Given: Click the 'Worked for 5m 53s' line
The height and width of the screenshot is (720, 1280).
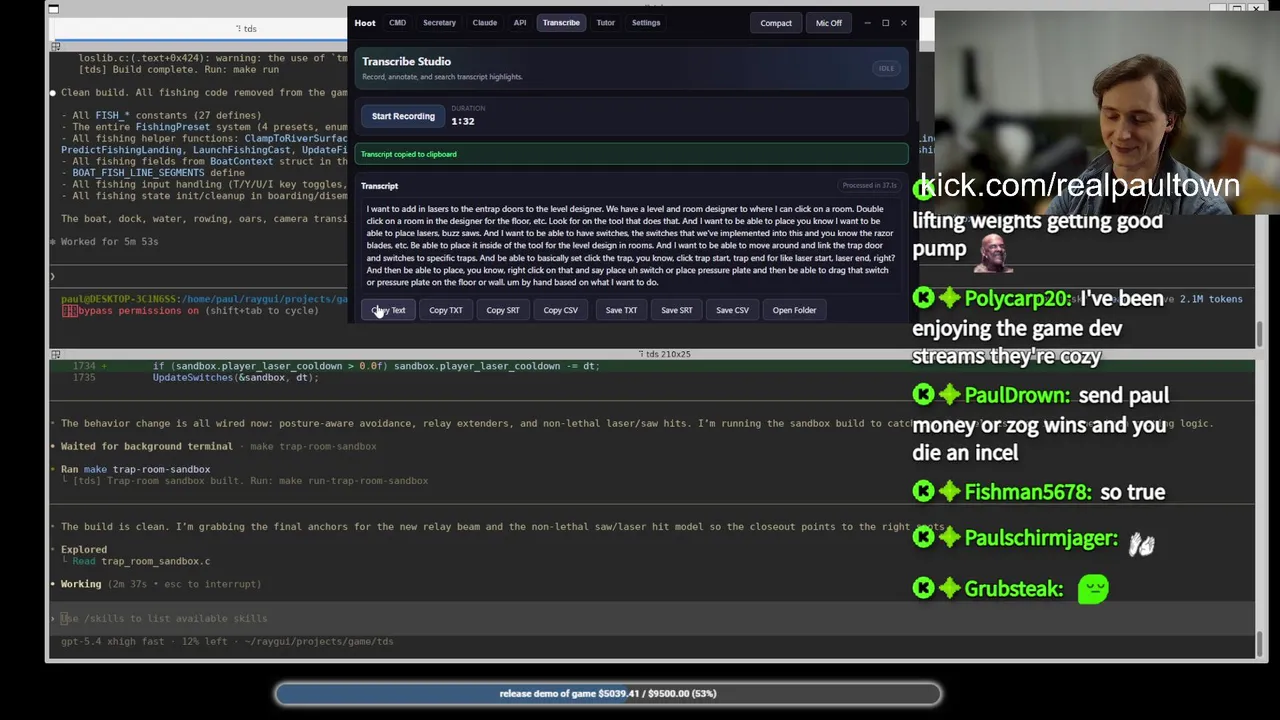Looking at the screenshot, I should coord(109,242).
